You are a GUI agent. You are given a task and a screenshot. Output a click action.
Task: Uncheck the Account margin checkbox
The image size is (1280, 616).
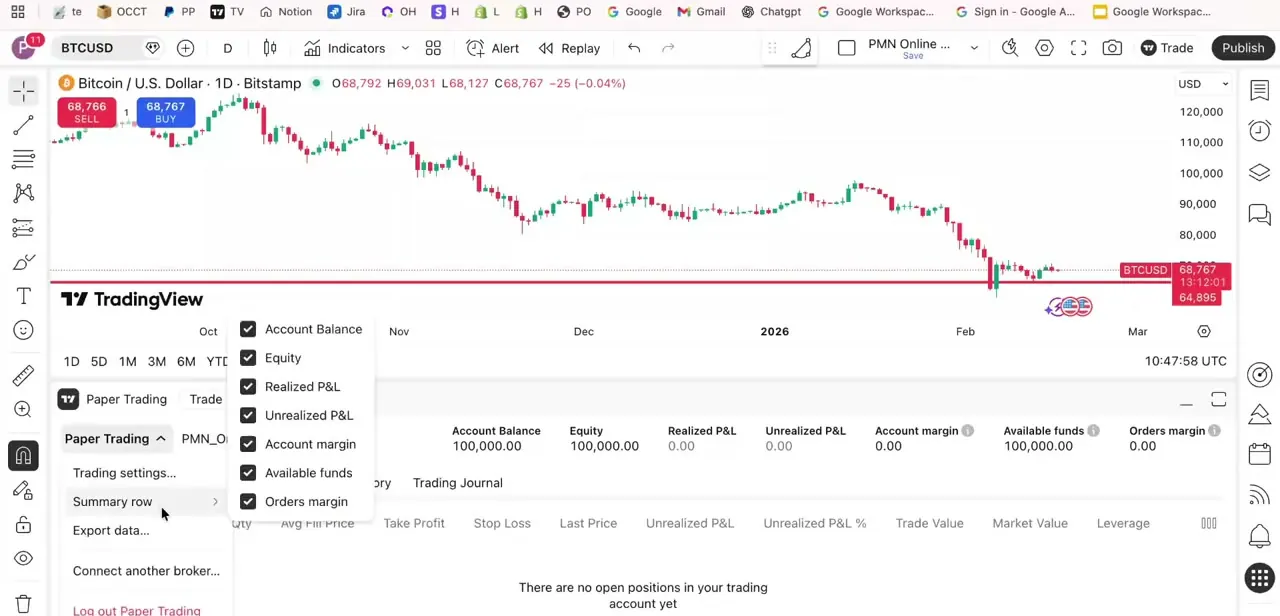point(248,444)
